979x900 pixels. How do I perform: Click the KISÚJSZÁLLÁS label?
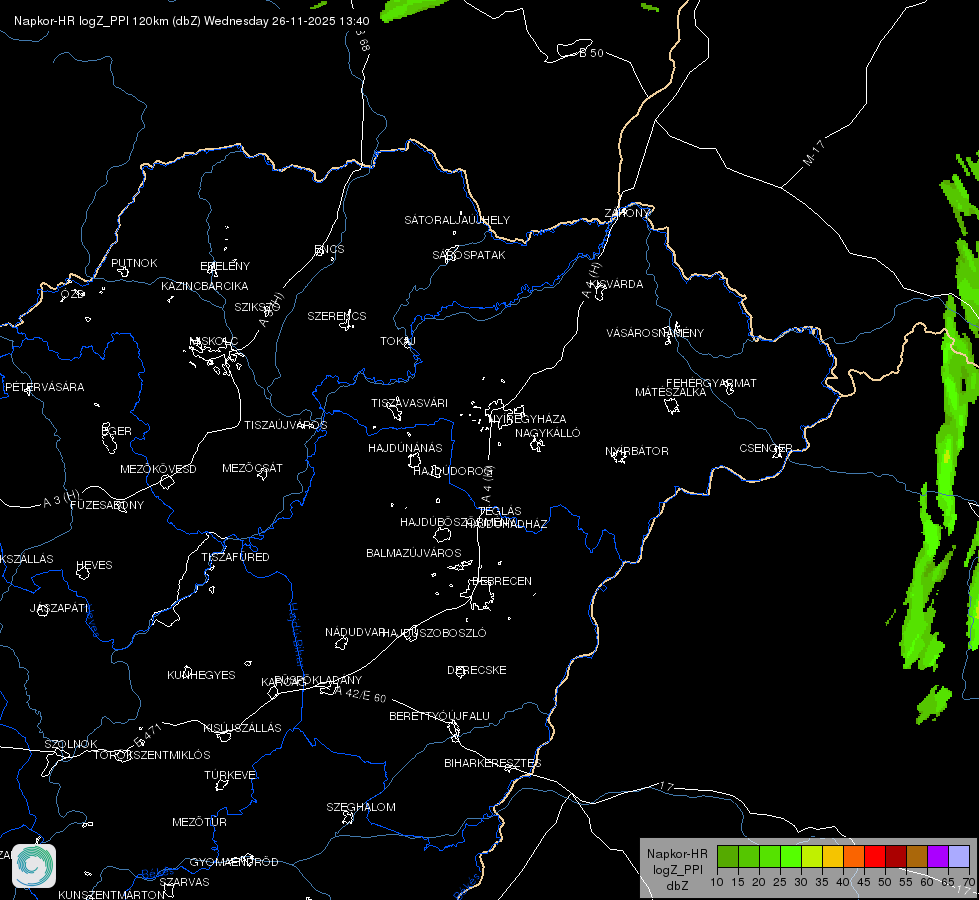(x=242, y=728)
